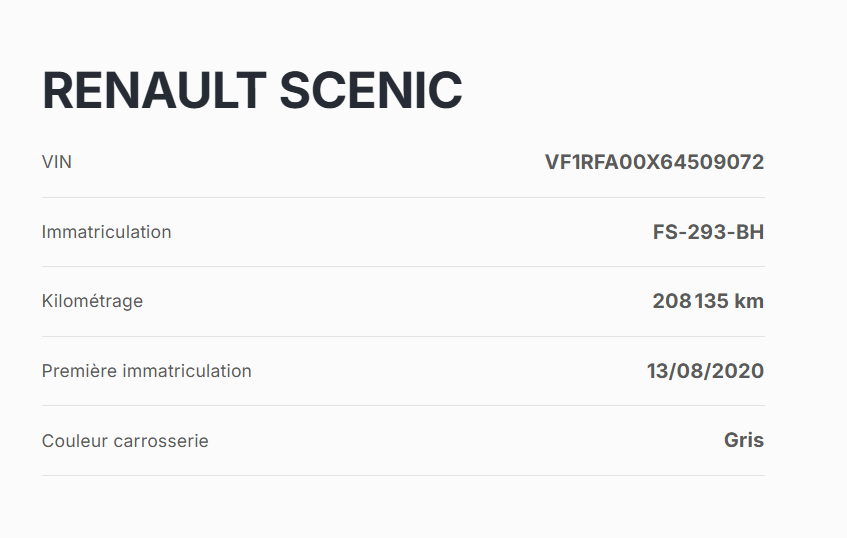Viewport: 847px width, 538px height.
Task: Click the 208 135 mileage number
Action: pos(690,301)
